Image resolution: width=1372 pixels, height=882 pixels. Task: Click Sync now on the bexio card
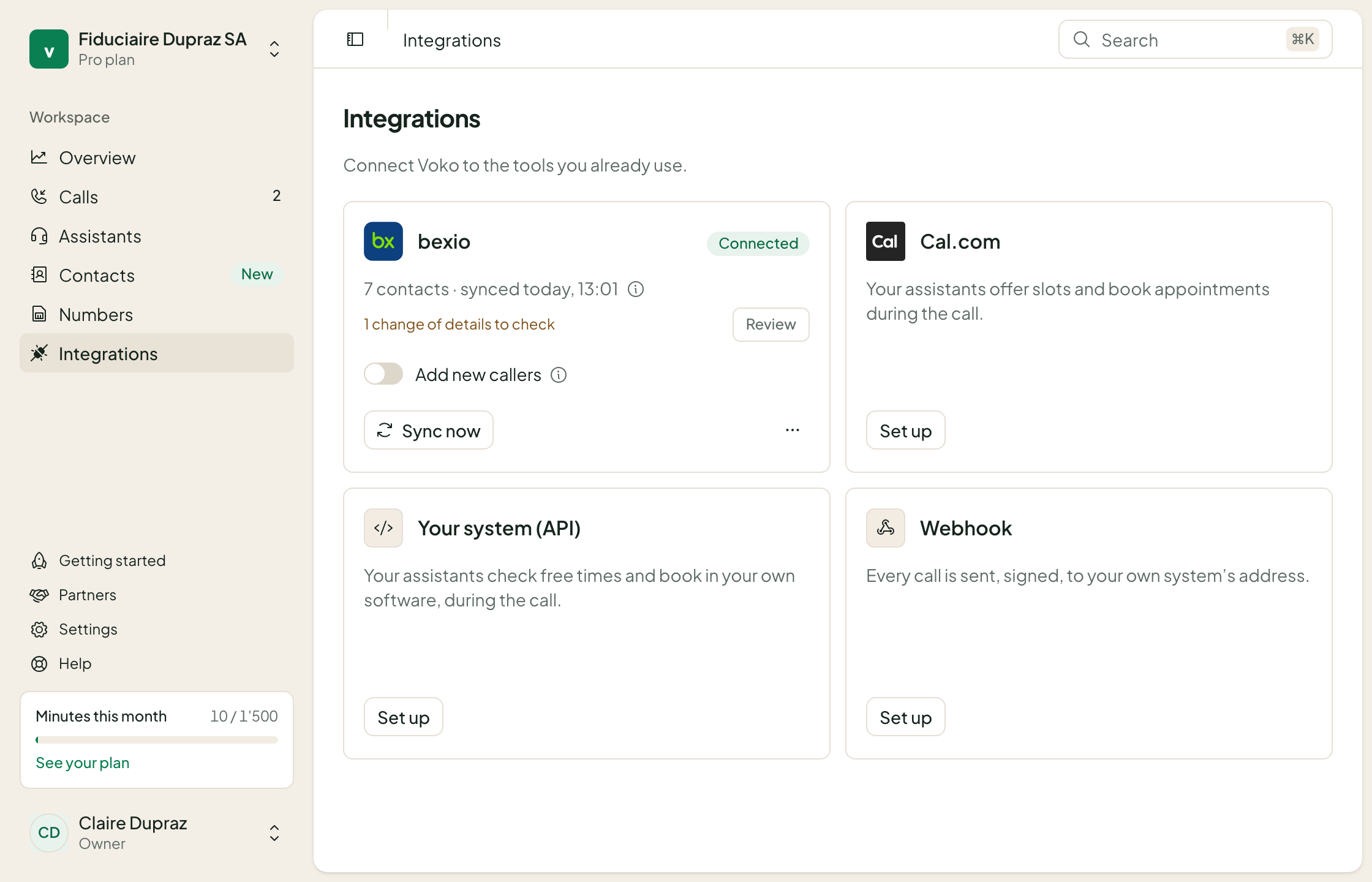click(x=429, y=430)
